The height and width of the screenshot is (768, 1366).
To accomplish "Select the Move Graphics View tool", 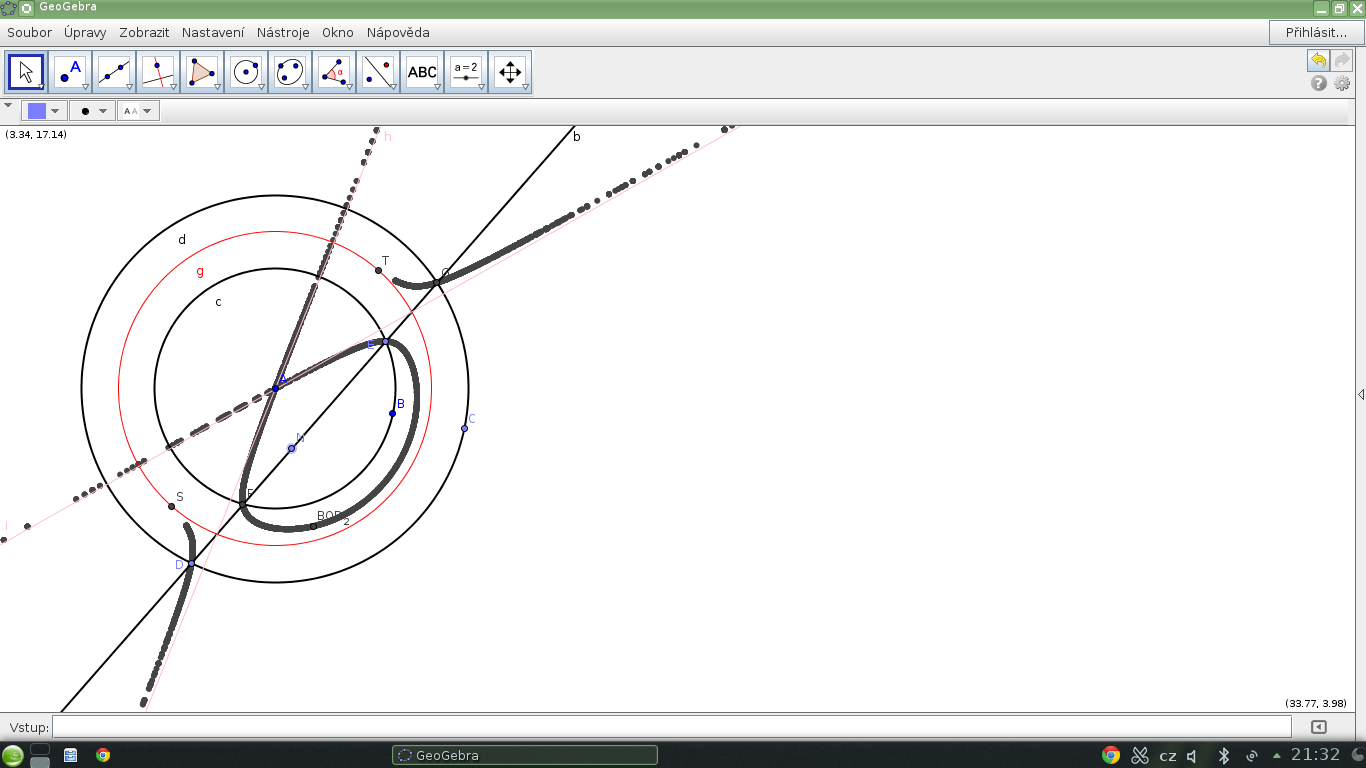I will pyautogui.click(x=510, y=72).
